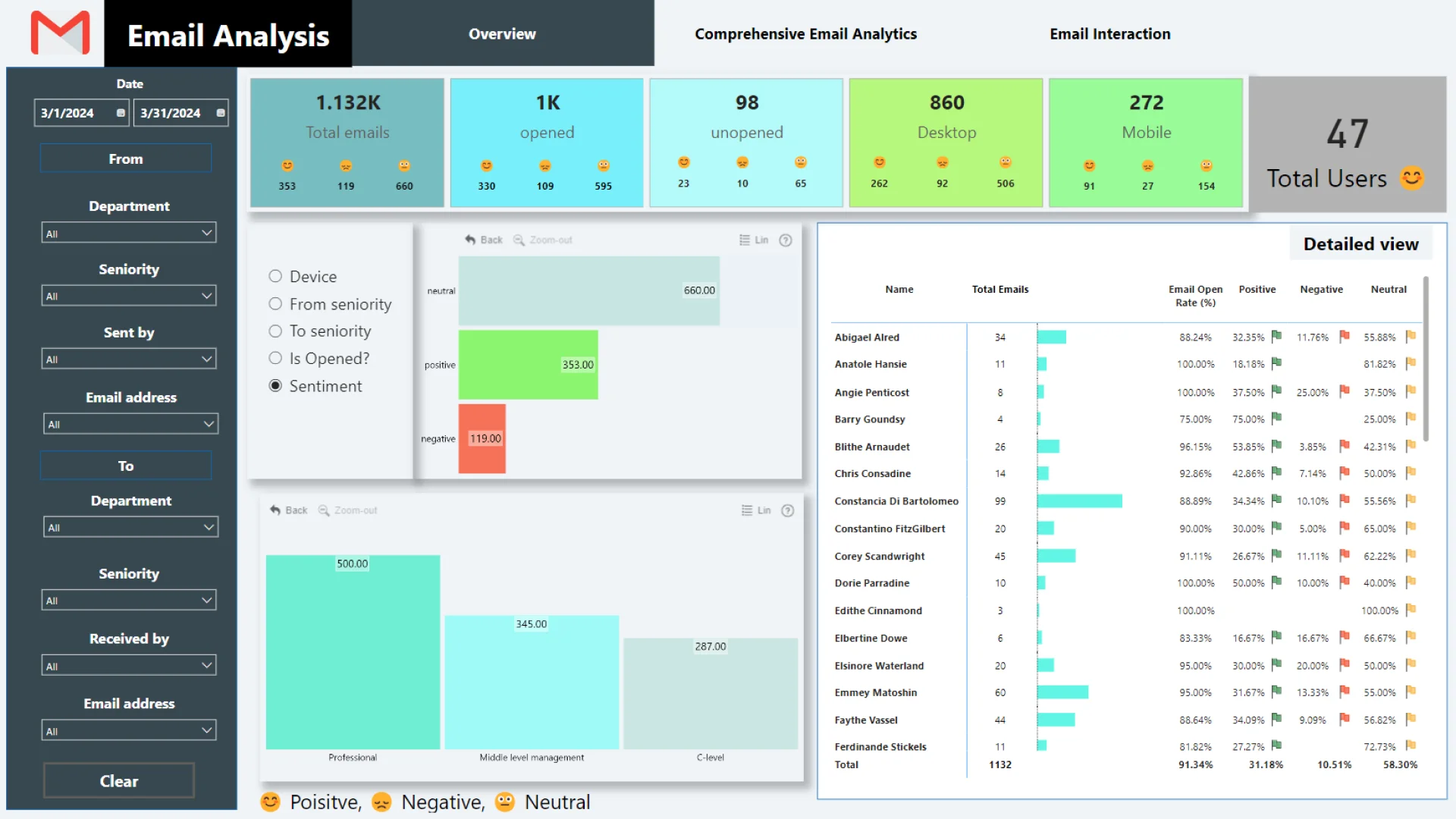
Task: Click Back arrow in sentiment chart
Action: [470, 240]
